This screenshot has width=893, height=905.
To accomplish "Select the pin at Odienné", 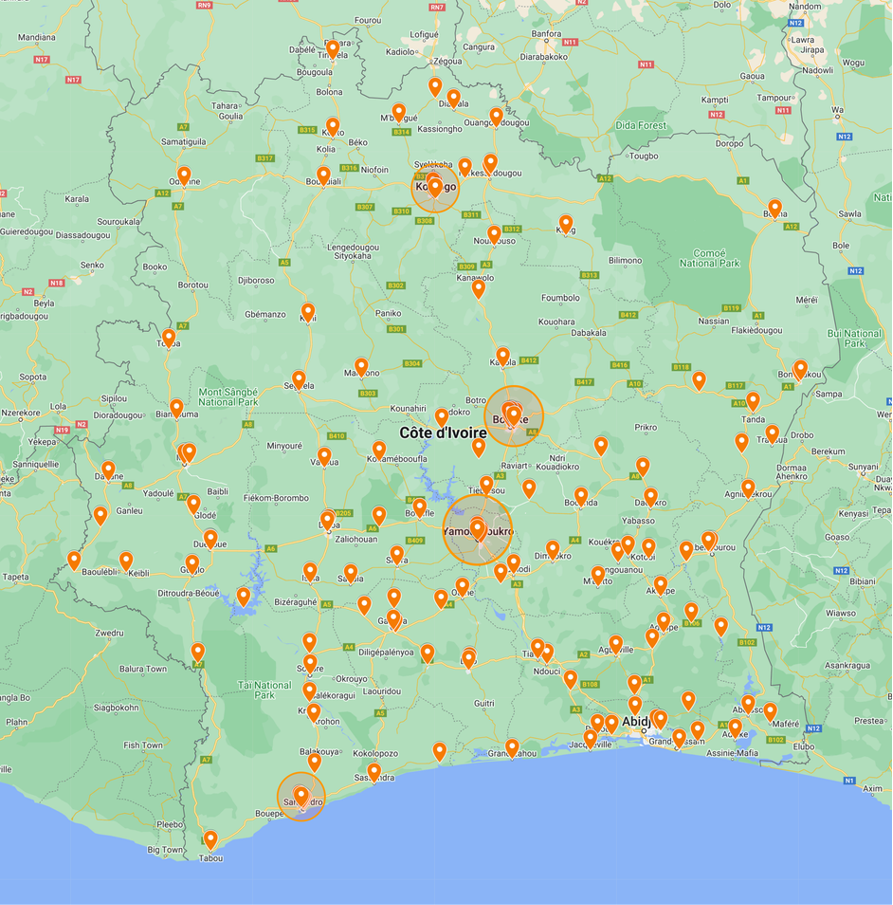I will [184, 176].
